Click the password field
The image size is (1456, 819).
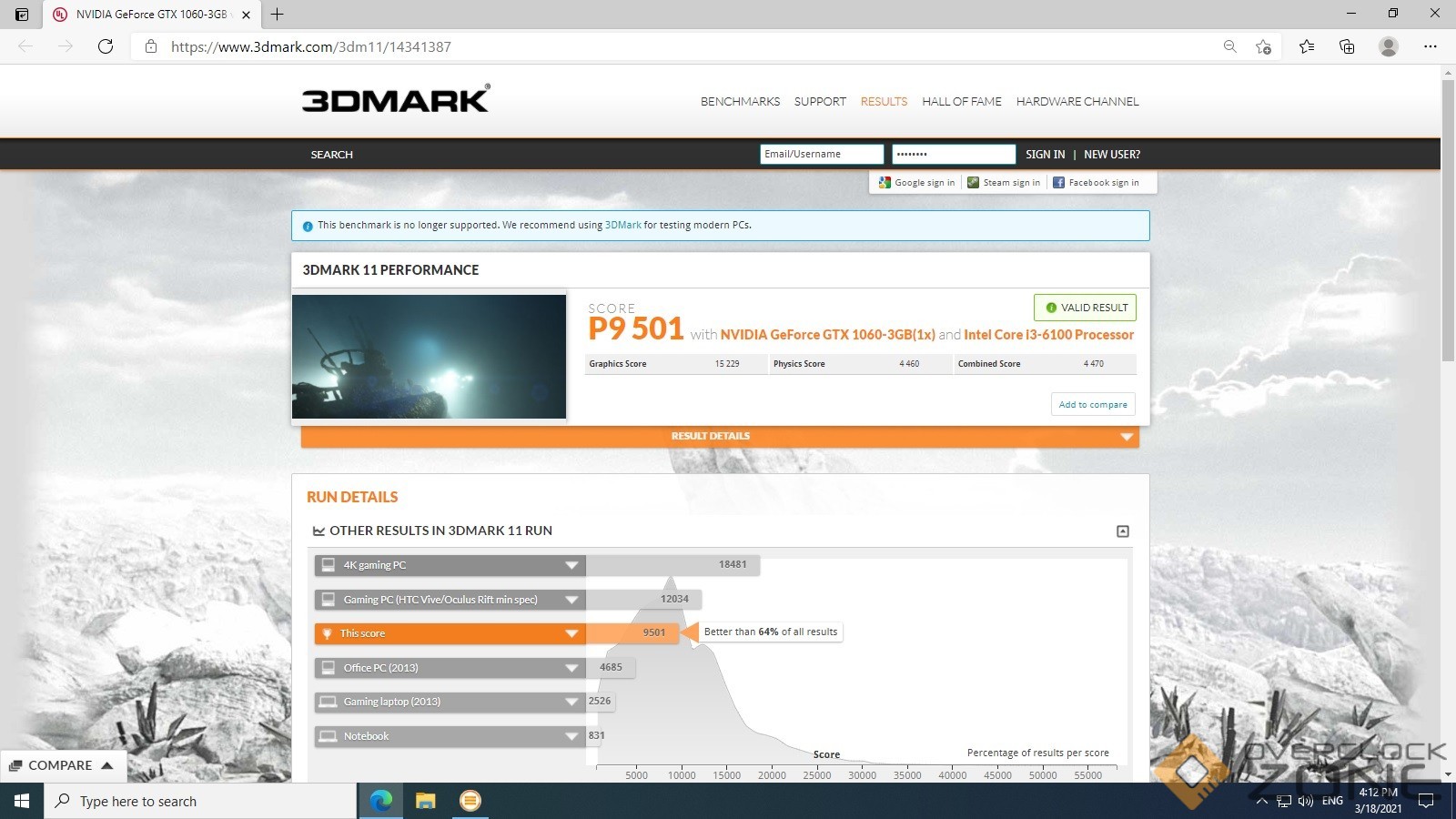point(954,155)
